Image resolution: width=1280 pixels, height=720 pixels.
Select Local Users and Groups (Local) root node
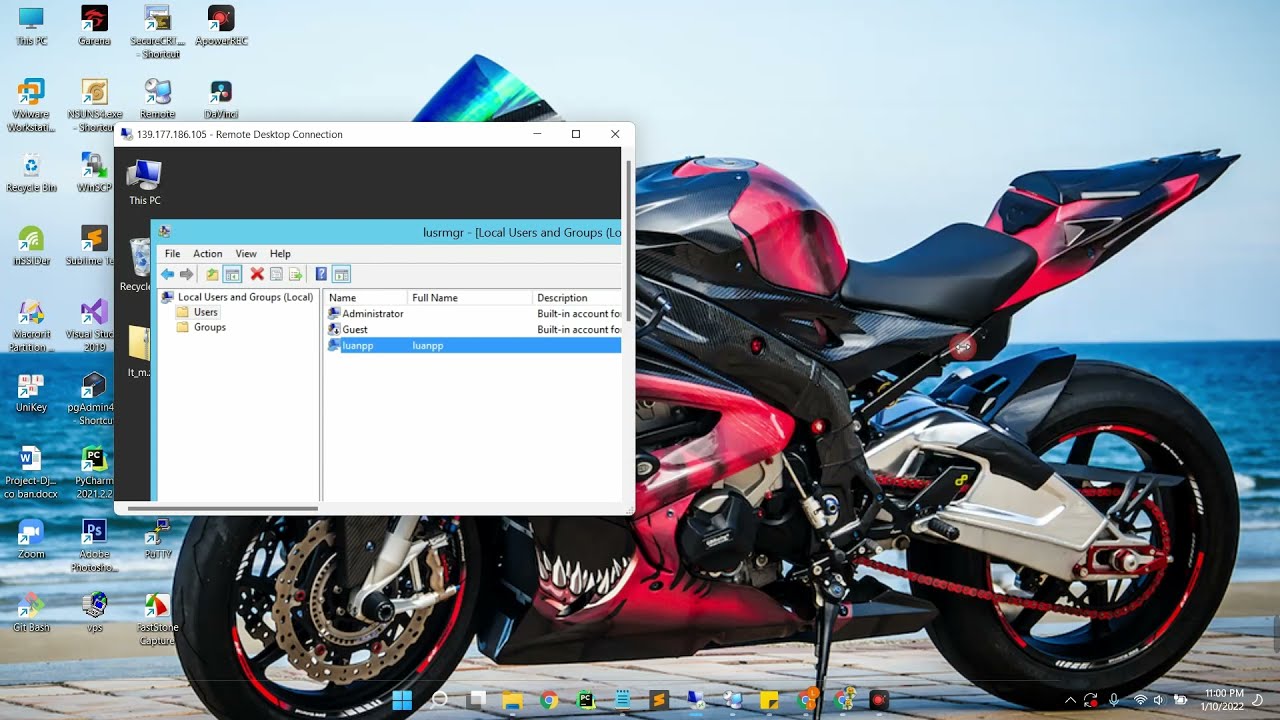pyautogui.click(x=238, y=297)
